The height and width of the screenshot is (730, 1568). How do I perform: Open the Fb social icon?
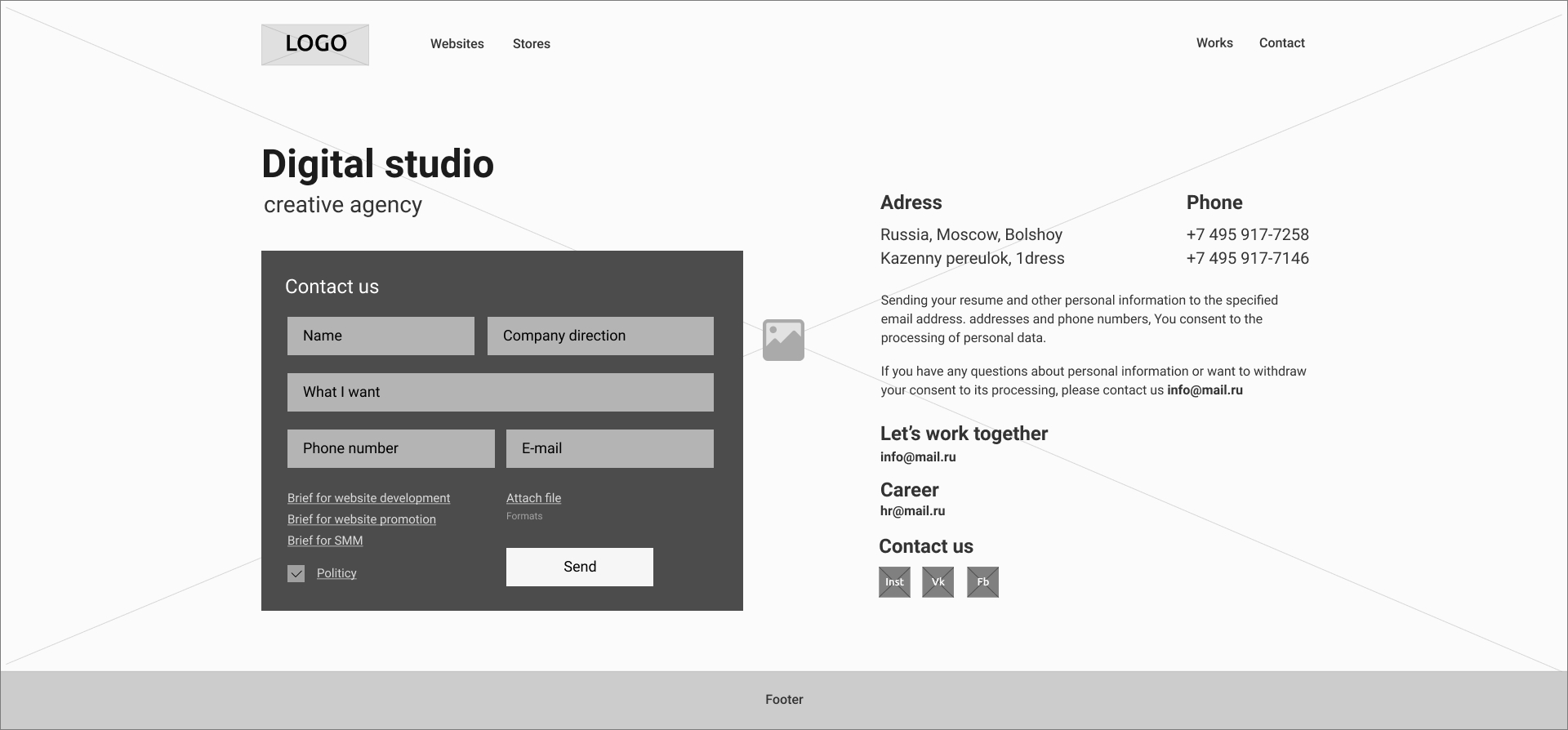click(982, 582)
